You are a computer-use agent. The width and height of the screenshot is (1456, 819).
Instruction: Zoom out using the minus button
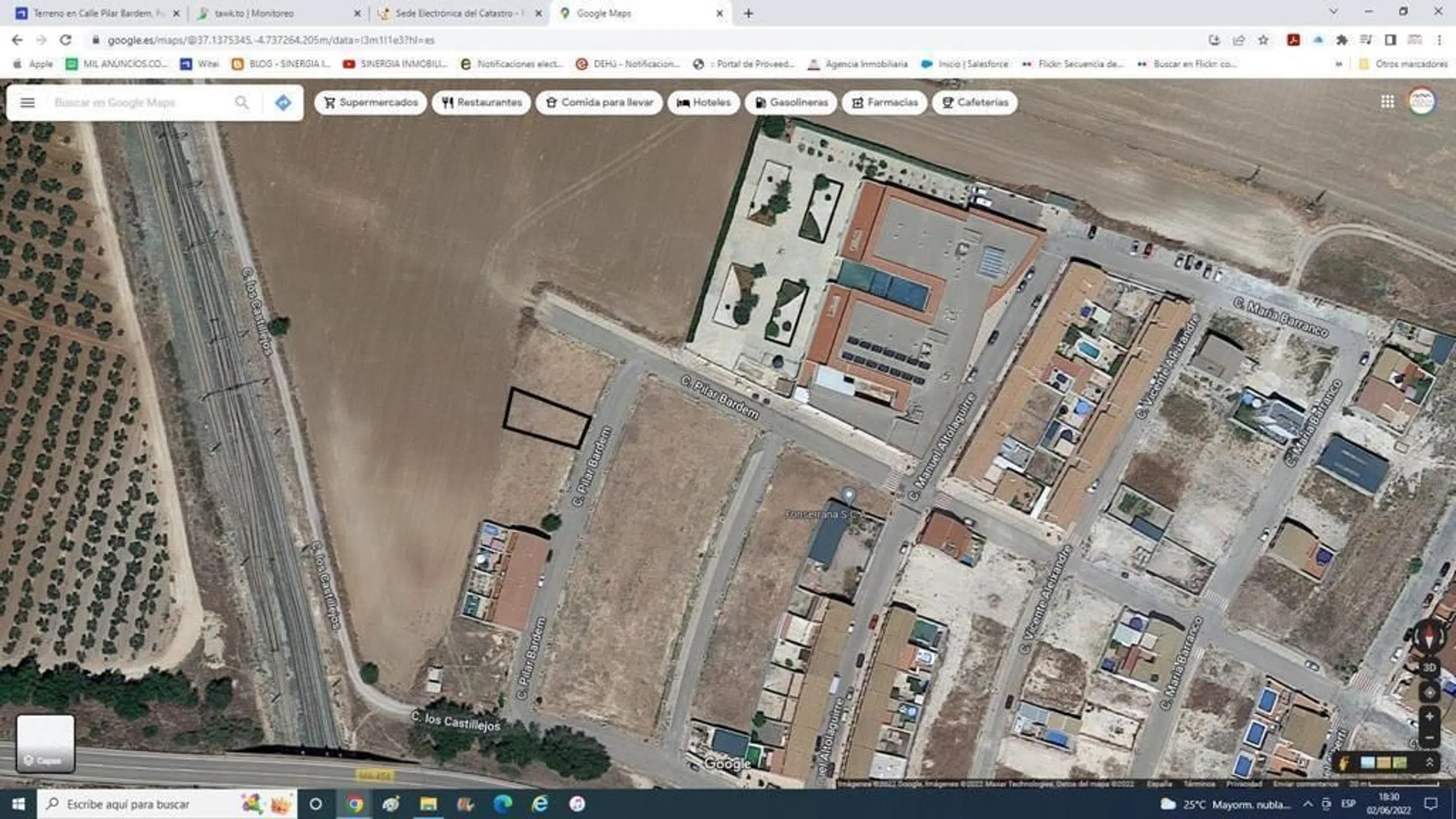[x=1429, y=738]
